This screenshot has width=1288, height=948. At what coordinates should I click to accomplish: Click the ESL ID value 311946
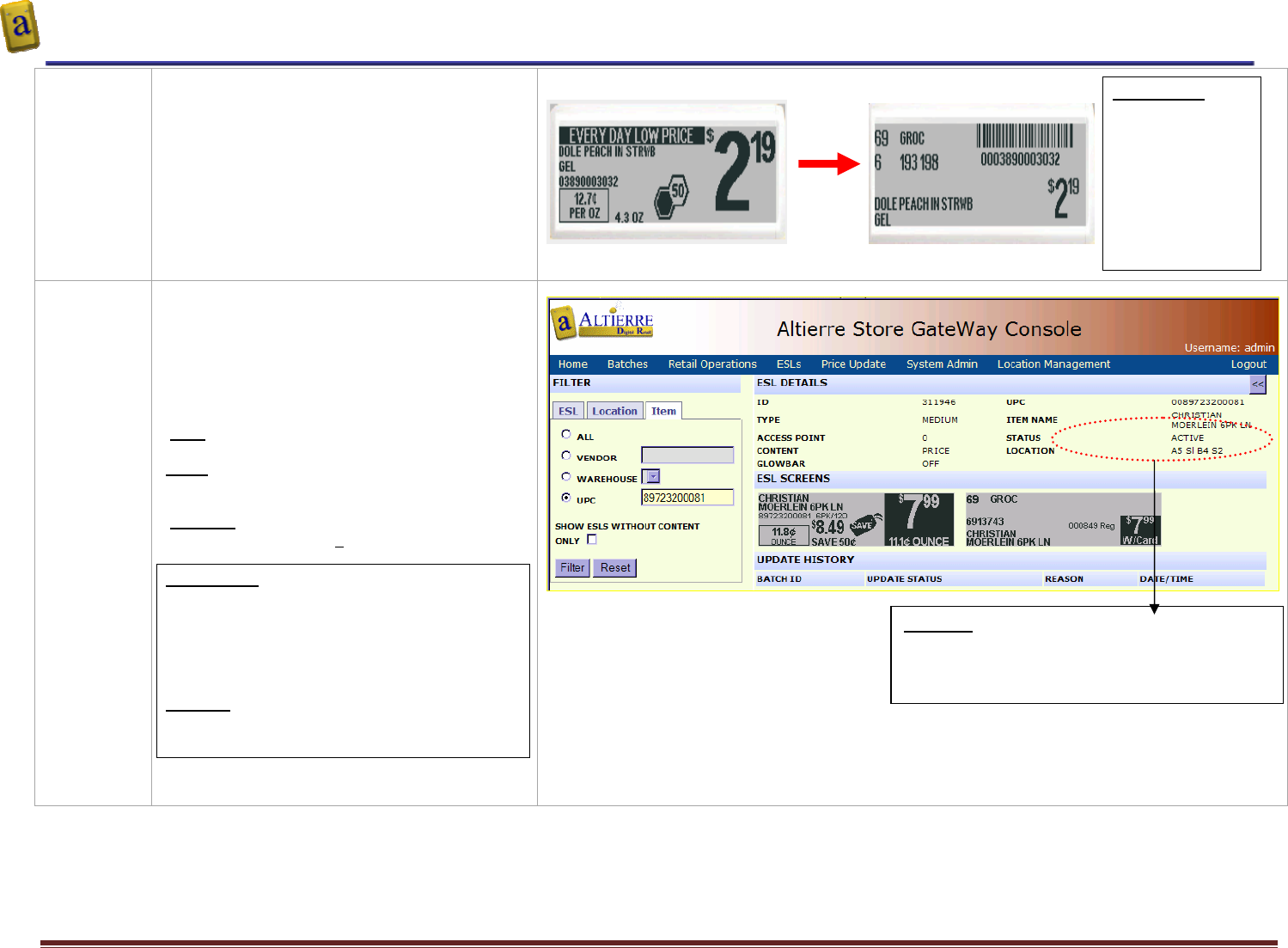pos(938,402)
